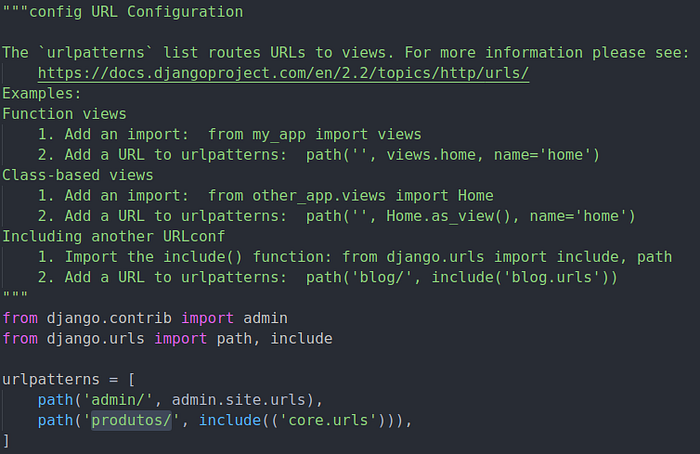Open the docs.djangoproject.com URL link

pos(283,73)
